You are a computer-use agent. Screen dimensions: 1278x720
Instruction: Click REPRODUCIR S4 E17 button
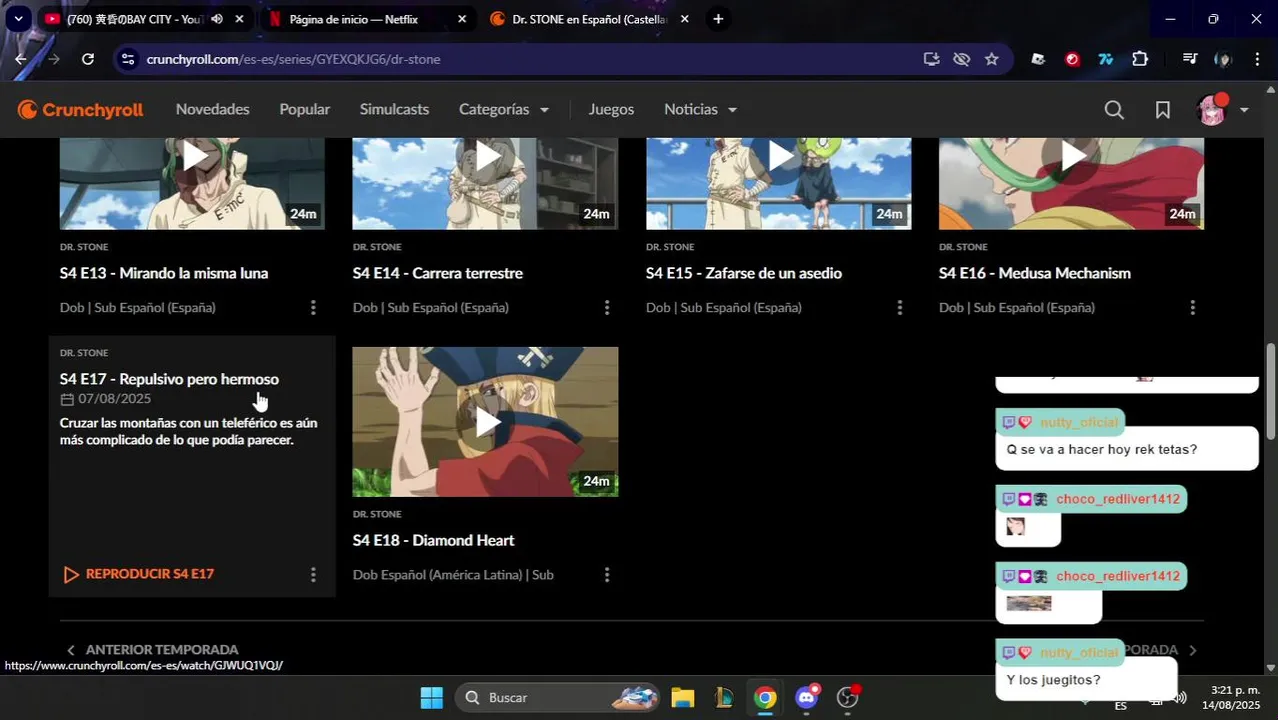pos(139,575)
